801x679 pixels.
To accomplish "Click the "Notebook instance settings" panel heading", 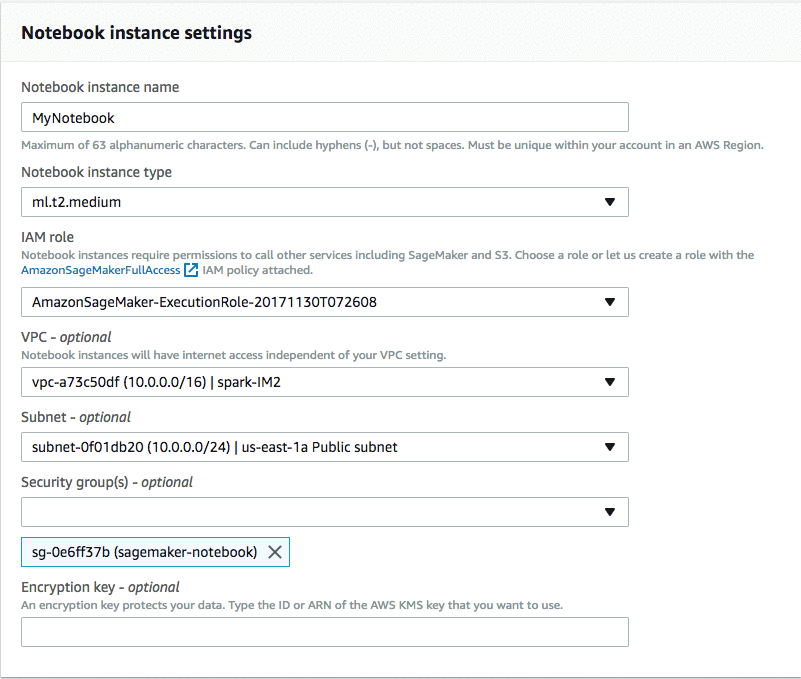I will click(x=136, y=33).
